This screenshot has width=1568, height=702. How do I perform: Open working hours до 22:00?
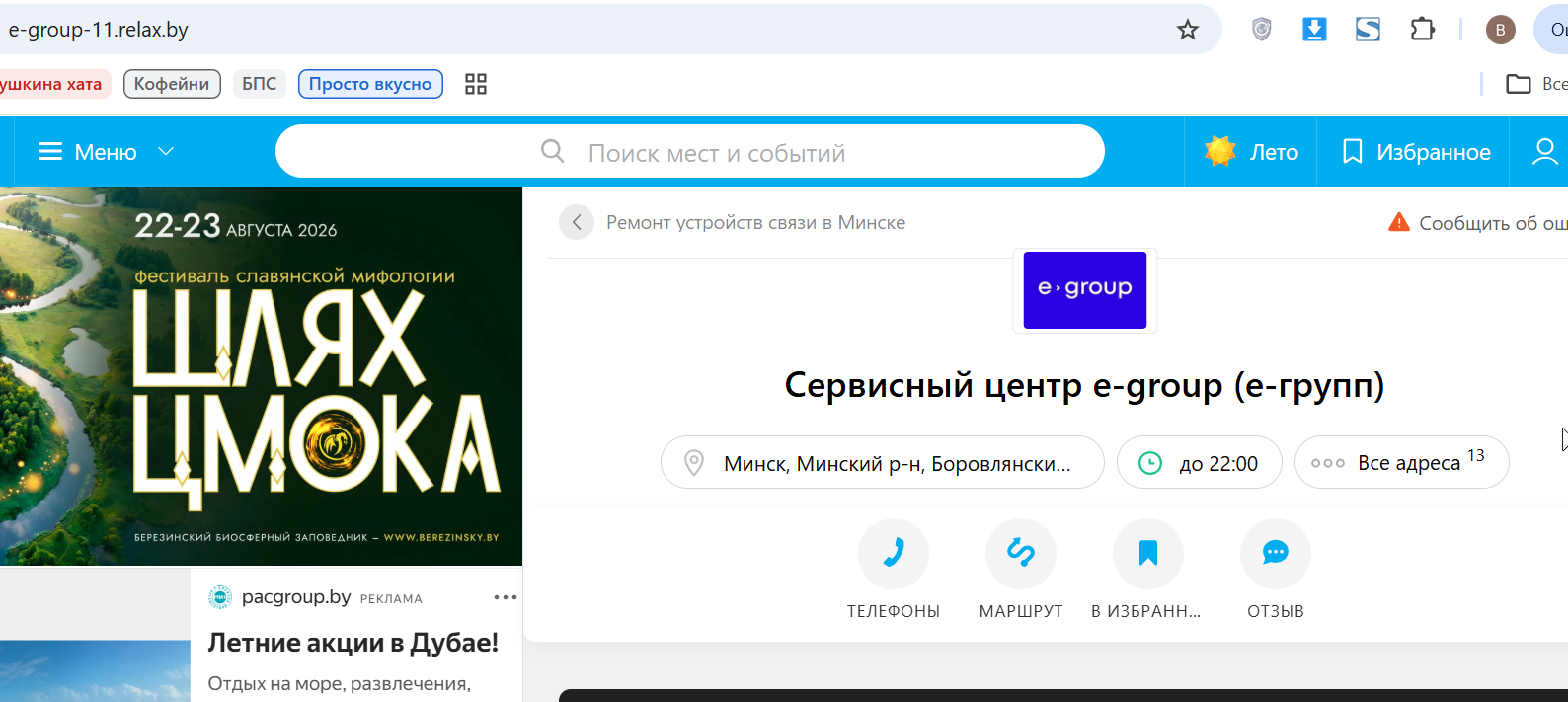pyautogui.click(x=1200, y=462)
